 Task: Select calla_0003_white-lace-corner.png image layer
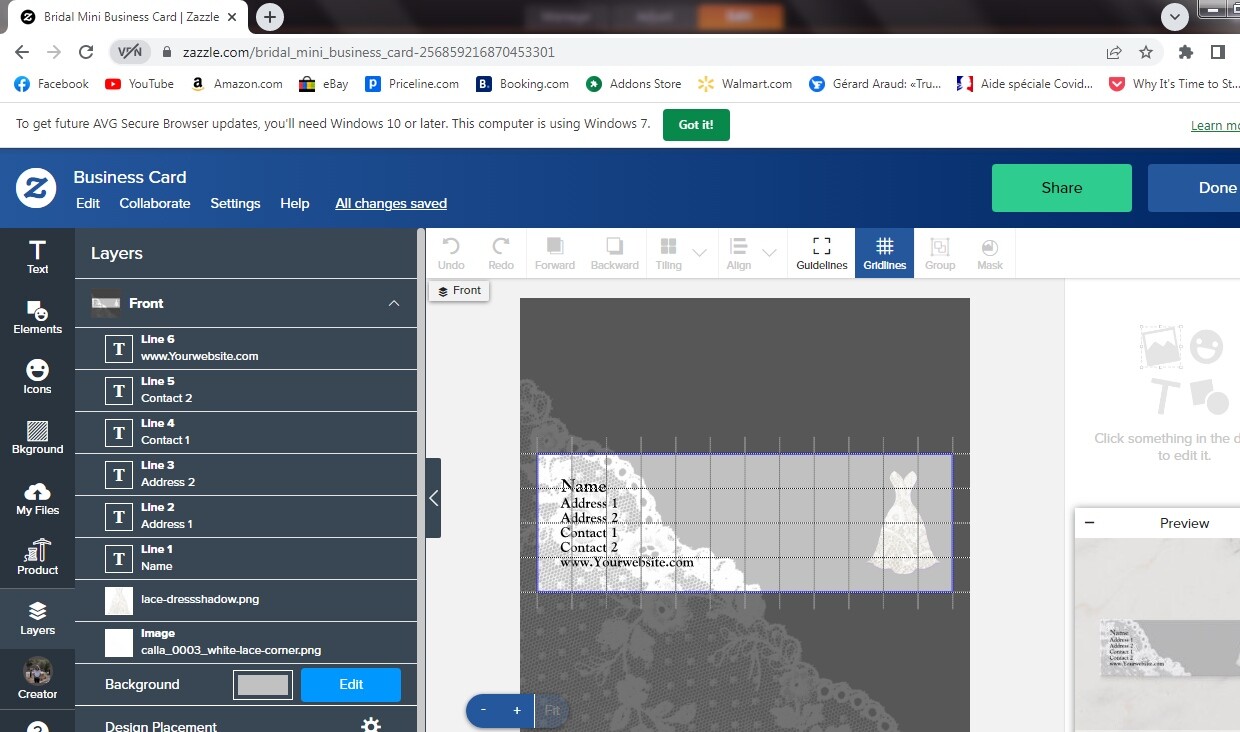tap(246, 642)
